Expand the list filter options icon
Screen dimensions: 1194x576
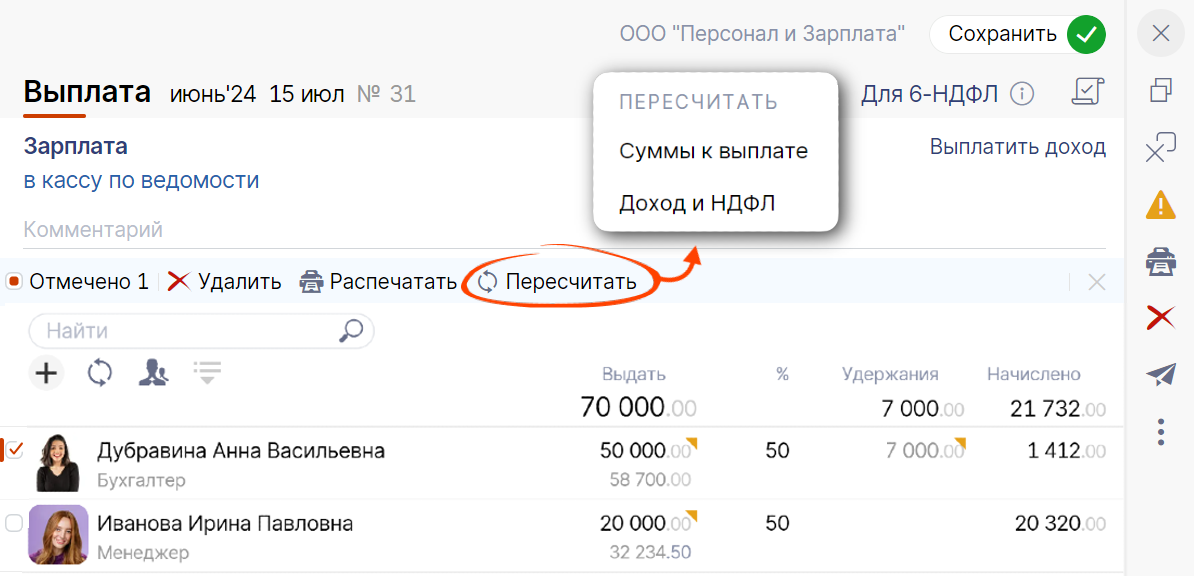tap(207, 373)
